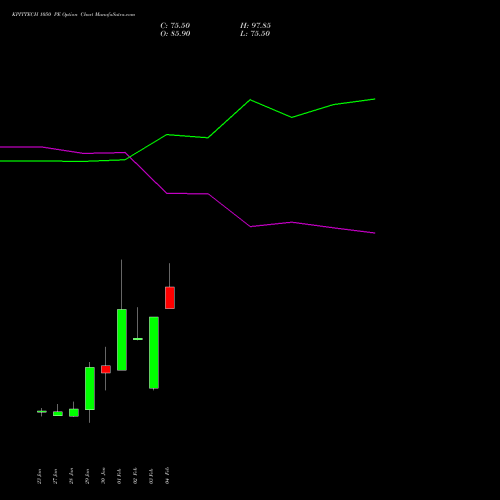Image resolution: width=500 pixels, height=500 pixels.
Task: Click the '04 Feb' date axis label
Action: coord(167,476)
